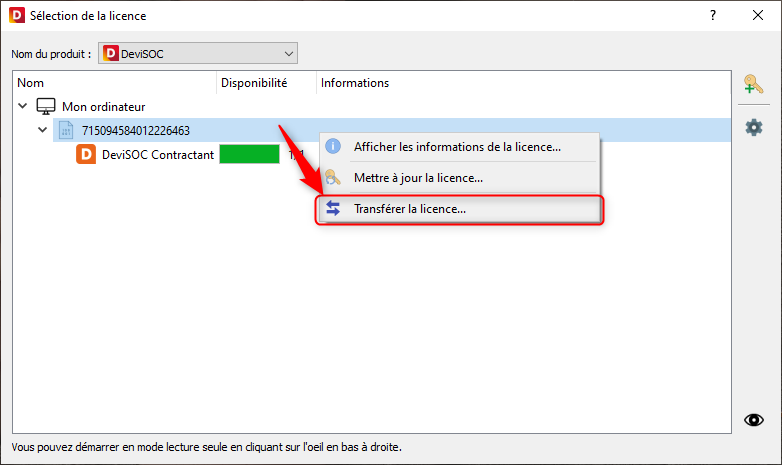Click the orange DeviSOC Contractant icon
This screenshot has height=465, width=782.
point(86,154)
